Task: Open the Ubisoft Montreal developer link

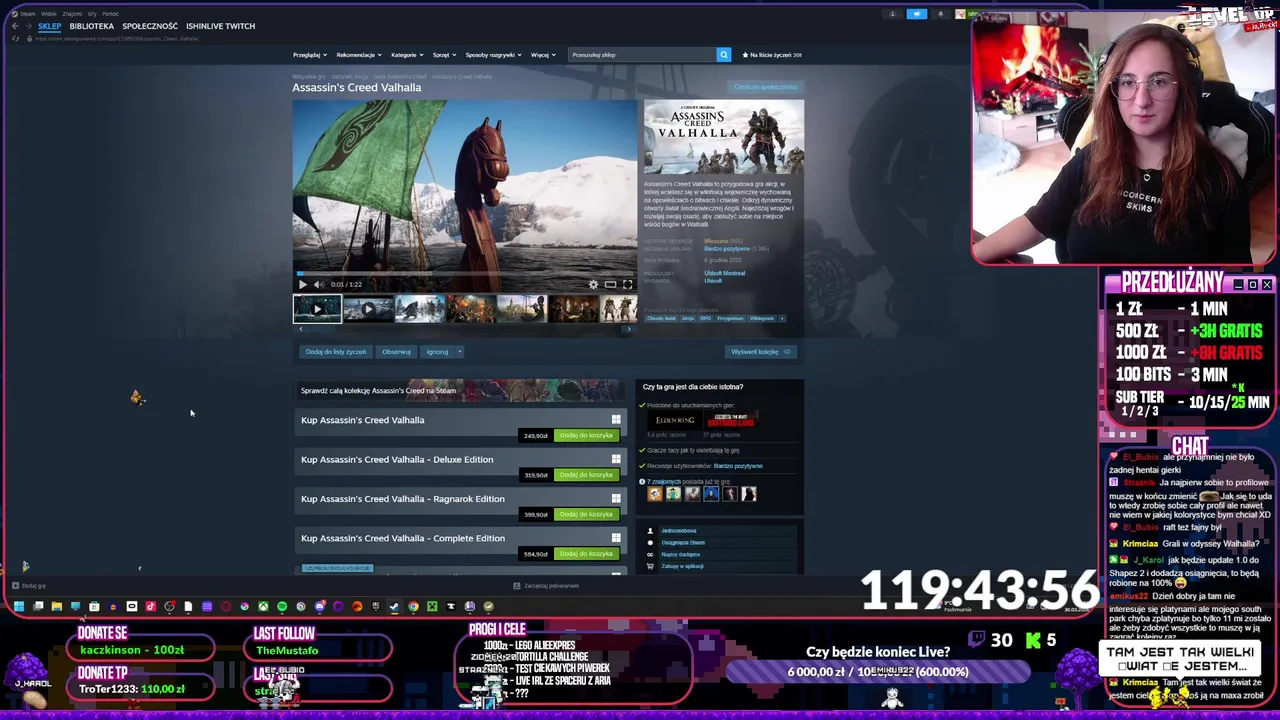Action: tap(725, 273)
